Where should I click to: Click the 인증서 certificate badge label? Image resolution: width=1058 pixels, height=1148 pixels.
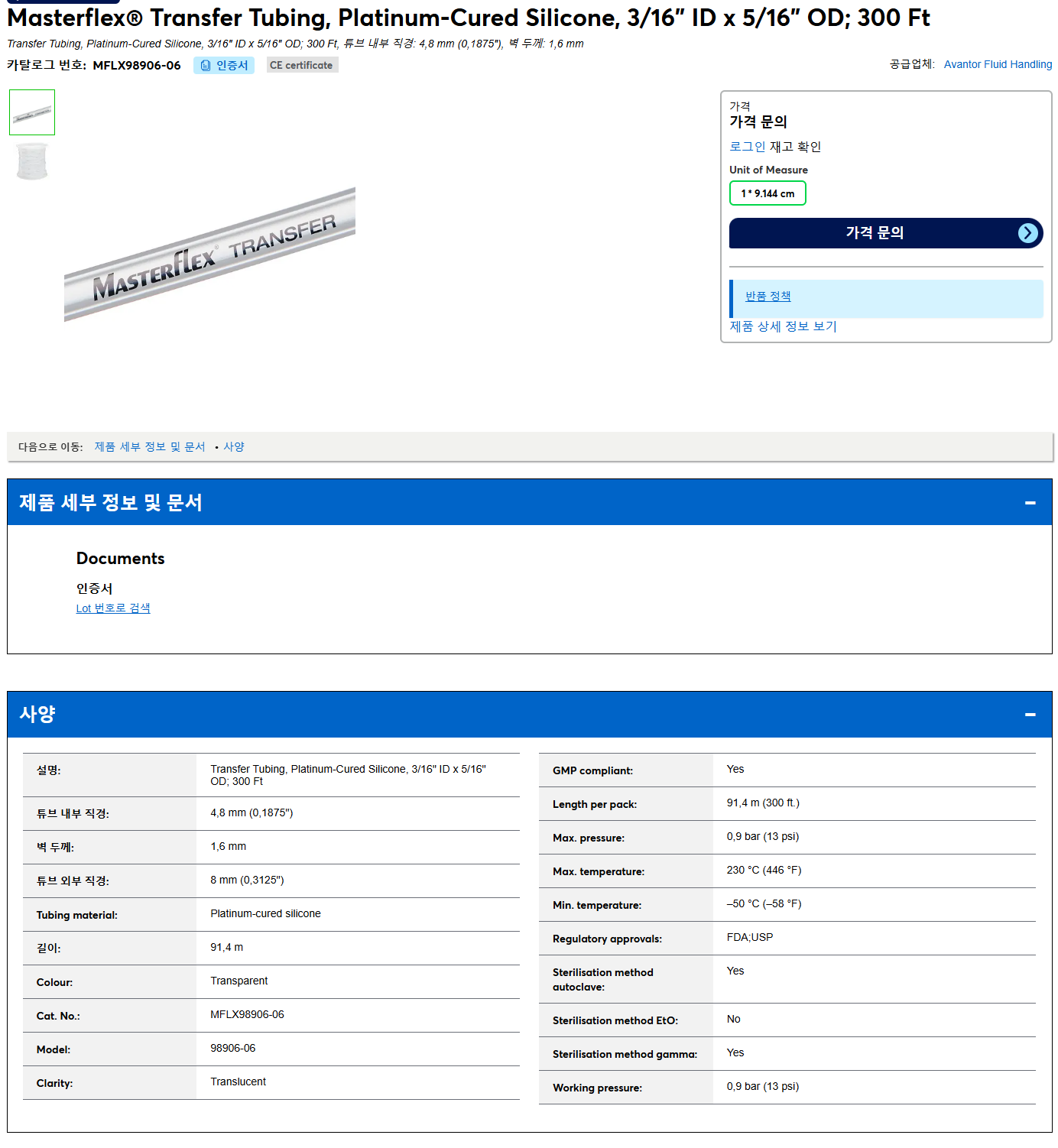click(232, 66)
